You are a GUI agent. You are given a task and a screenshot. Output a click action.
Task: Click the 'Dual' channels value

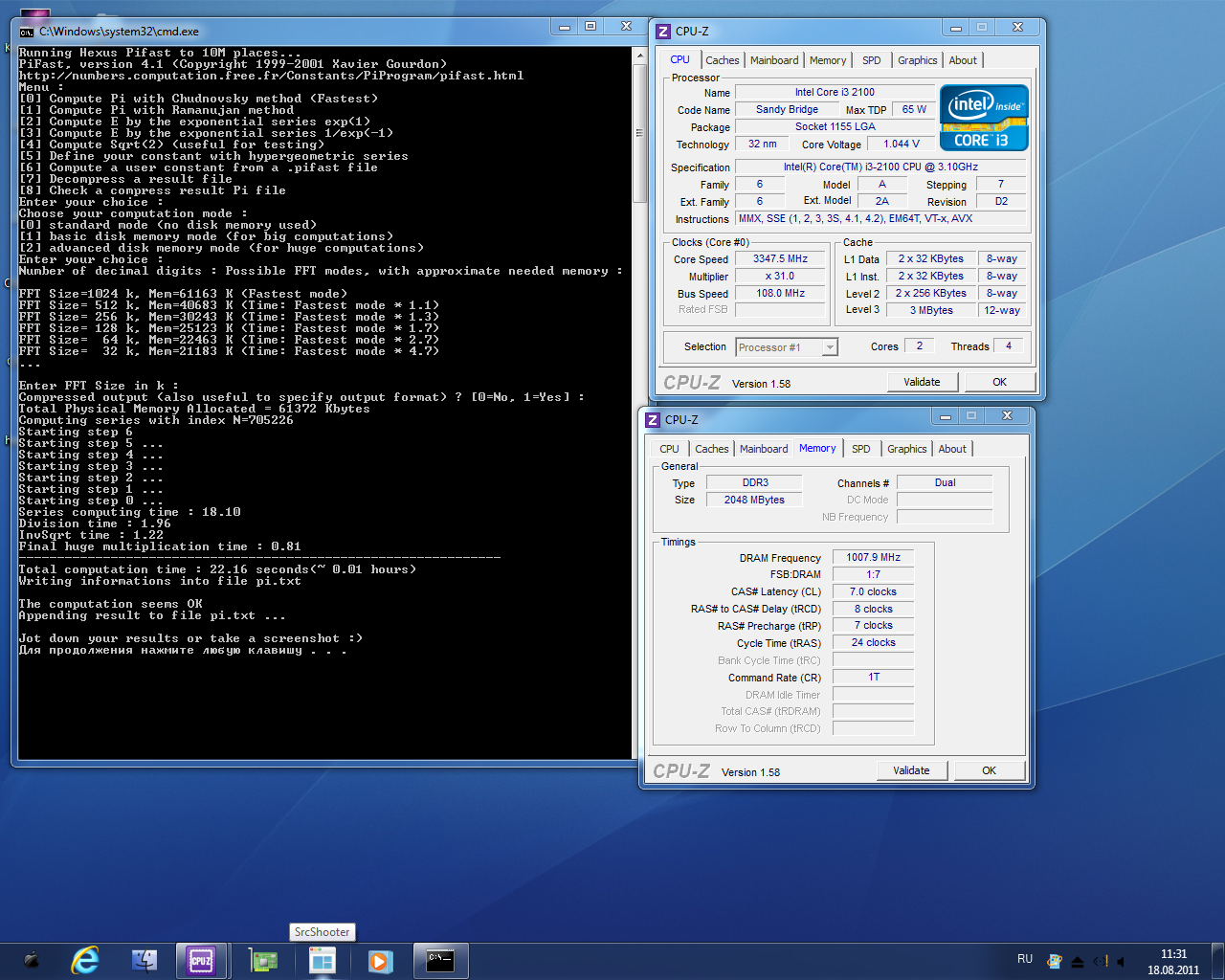pos(945,482)
